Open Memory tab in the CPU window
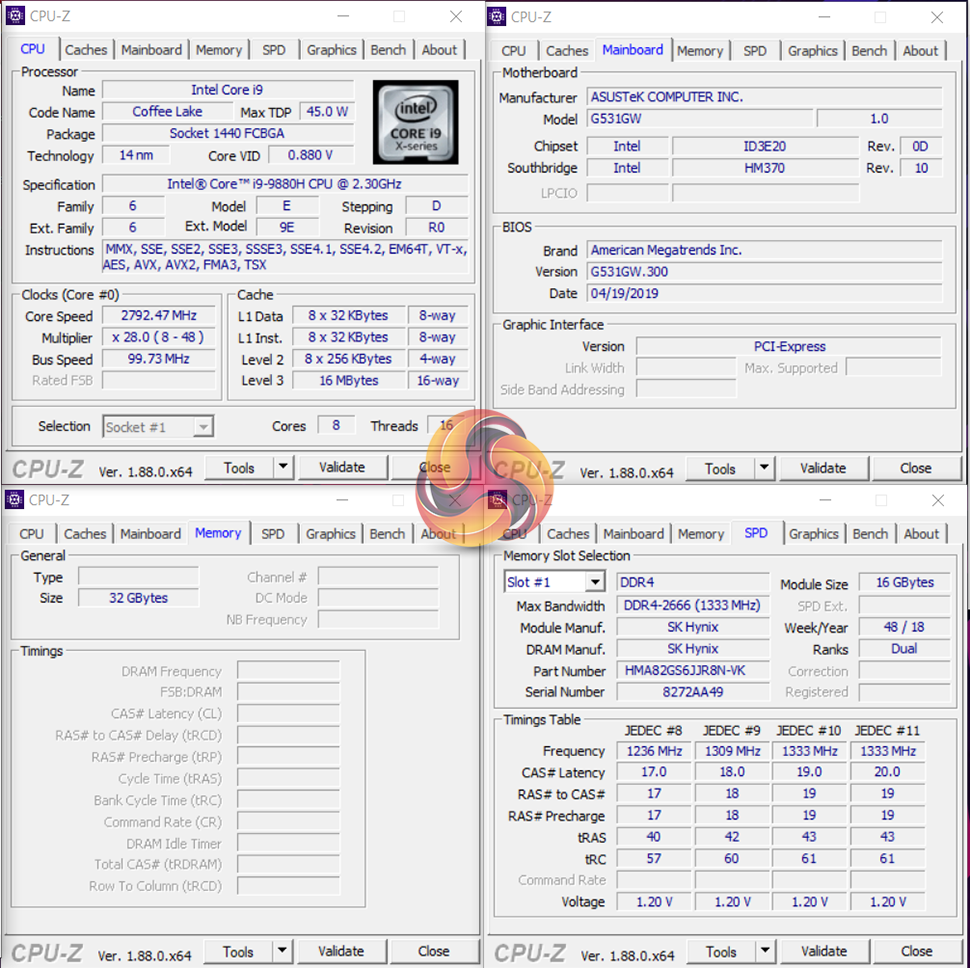970x968 pixels. [x=219, y=50]
